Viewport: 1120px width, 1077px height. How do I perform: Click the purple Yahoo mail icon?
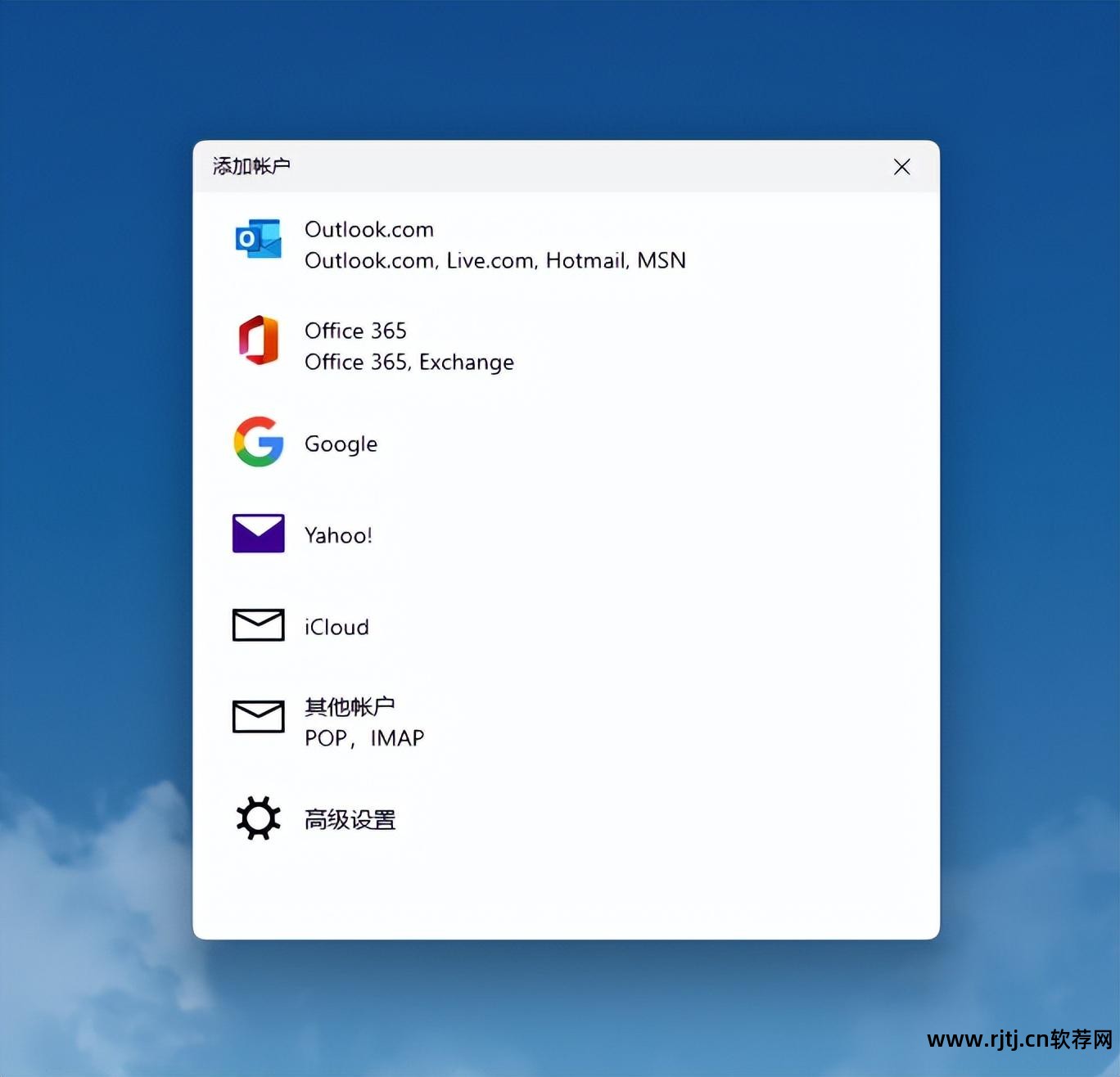tap(258, 534)
